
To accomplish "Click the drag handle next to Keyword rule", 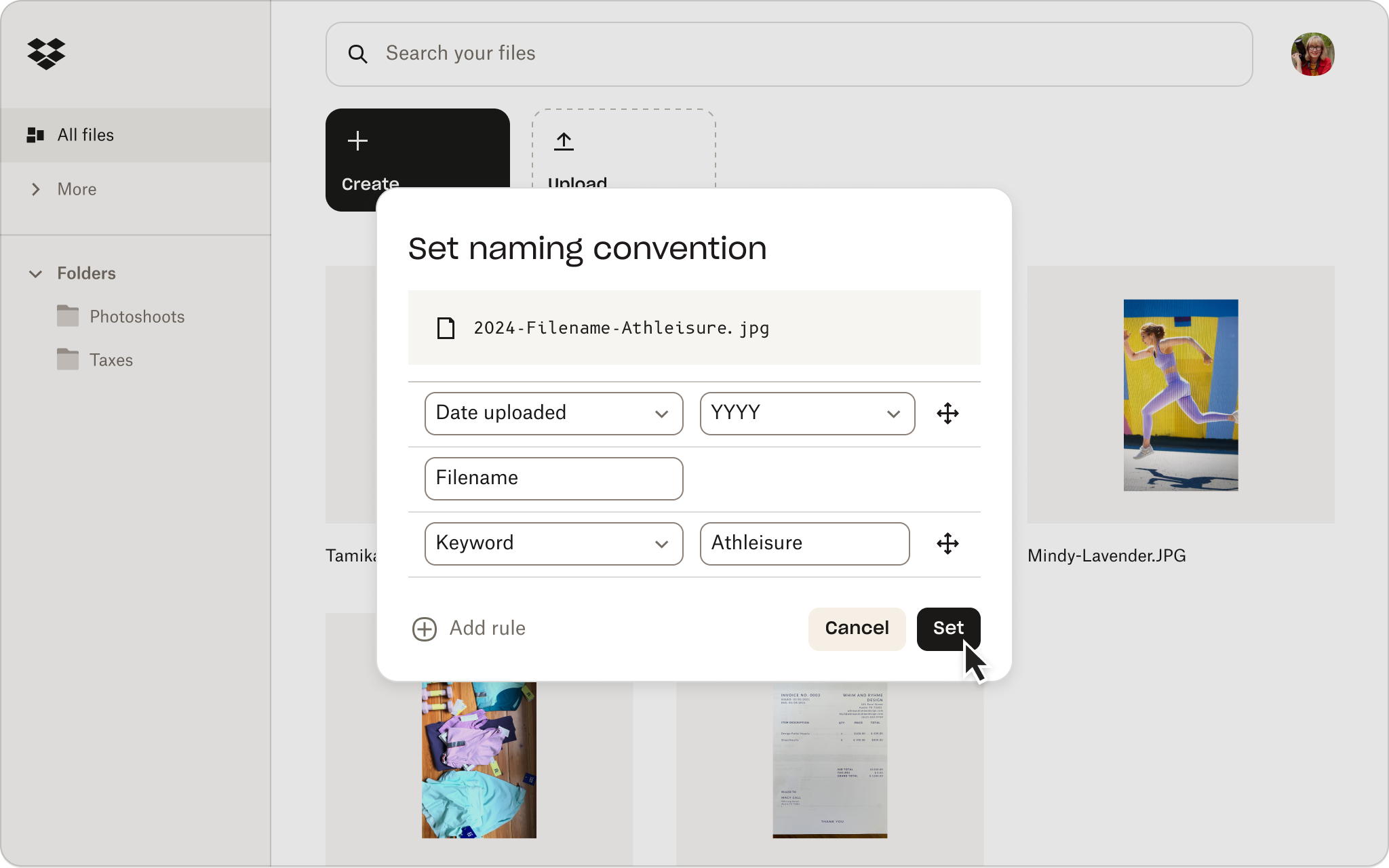I will coord(947,544).
